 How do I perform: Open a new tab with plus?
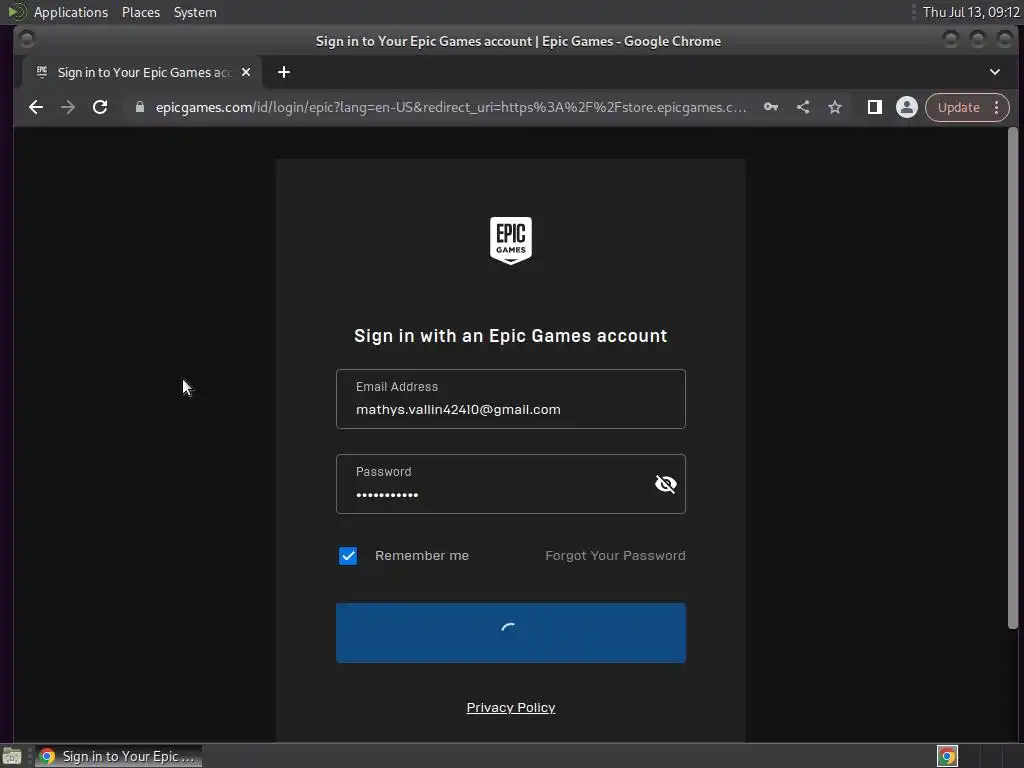(x=283, y=72)
